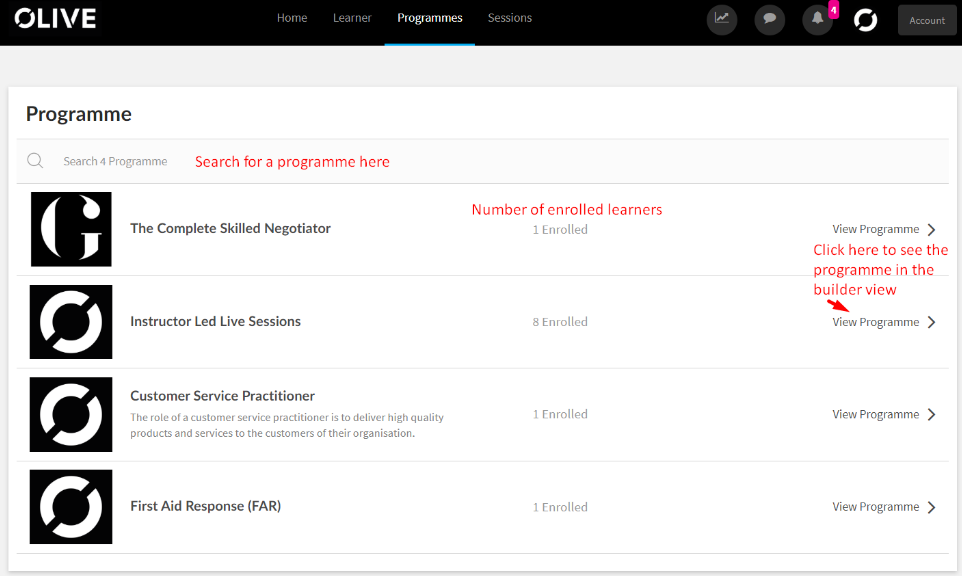Image resolution: width=962 pixels, height=576 pixels.
Task: Click the OLIVE logo in the header
Action: 55,18
